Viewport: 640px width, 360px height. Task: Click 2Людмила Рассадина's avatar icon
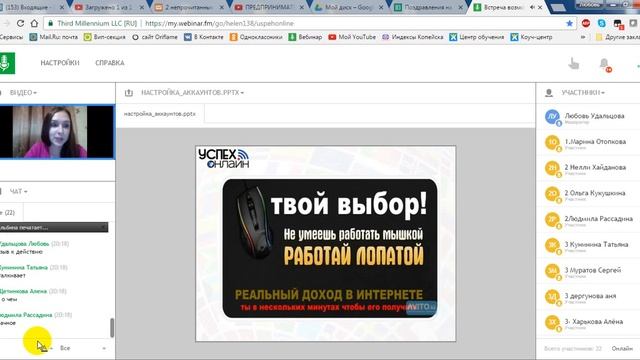[552, 220]
